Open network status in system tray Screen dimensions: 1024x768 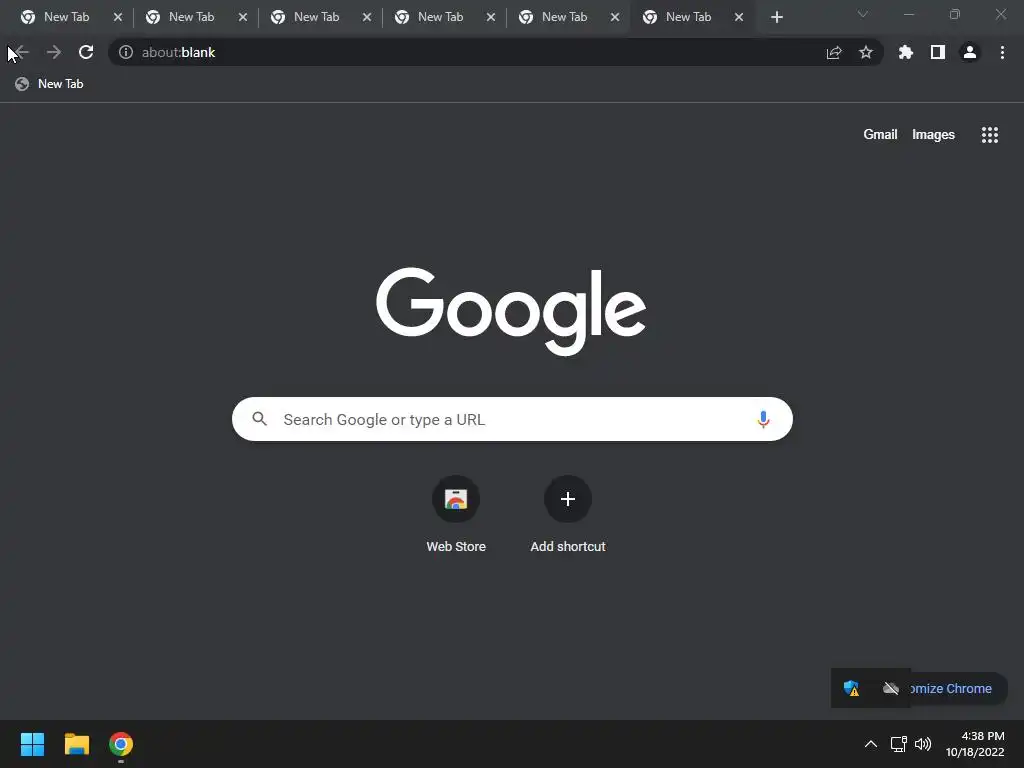[898, 744]
